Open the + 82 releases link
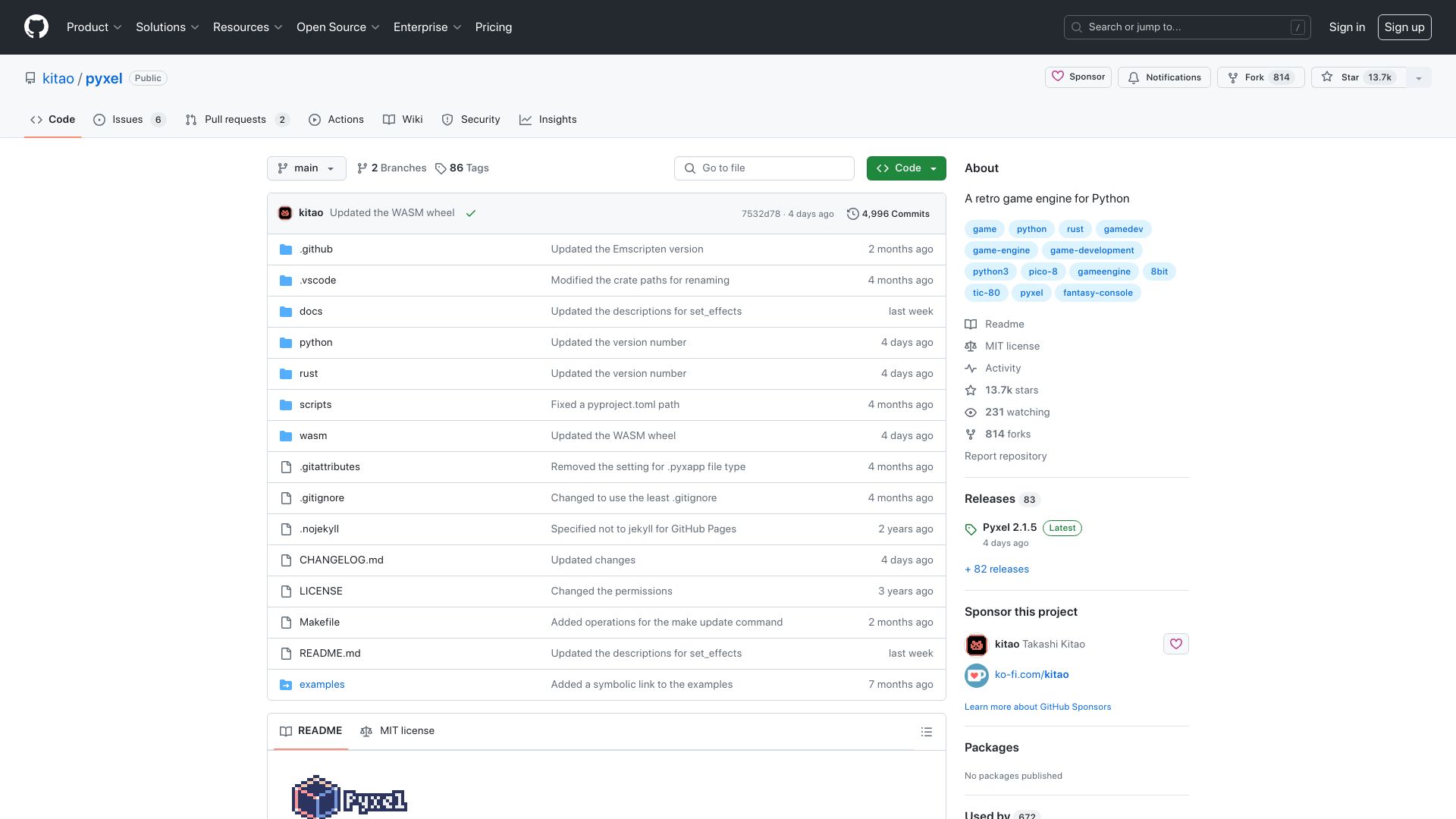This screenshot has width=1456, height=819. (x=996, y=570)
